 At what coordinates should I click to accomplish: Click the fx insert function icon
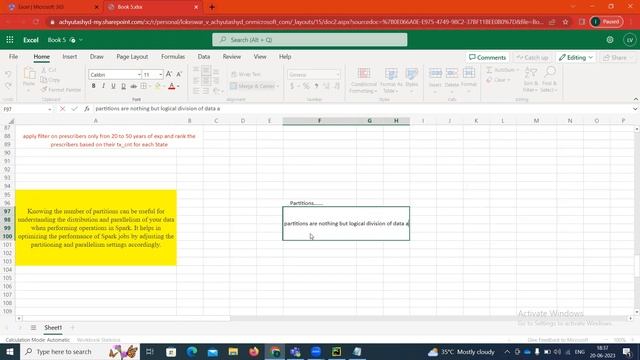[x=87, y=109]
